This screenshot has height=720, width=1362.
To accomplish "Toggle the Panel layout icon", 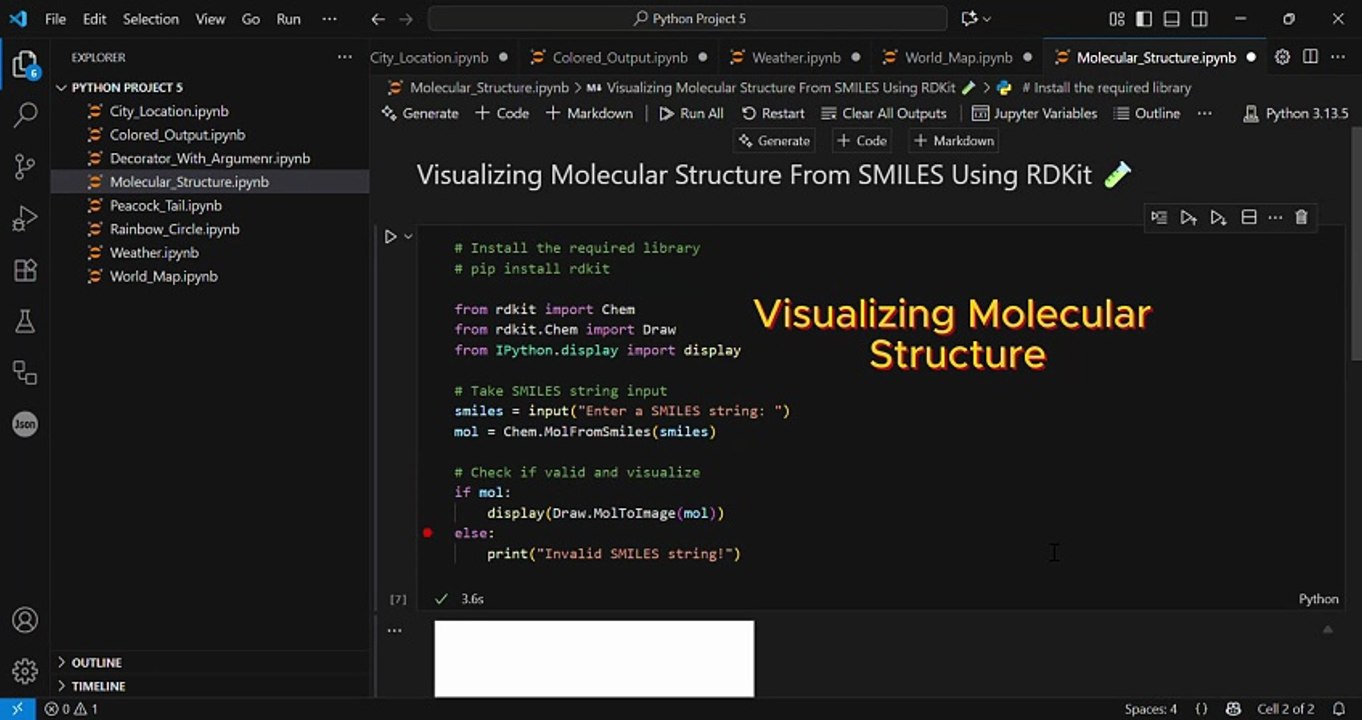I will click(1172, 19).
